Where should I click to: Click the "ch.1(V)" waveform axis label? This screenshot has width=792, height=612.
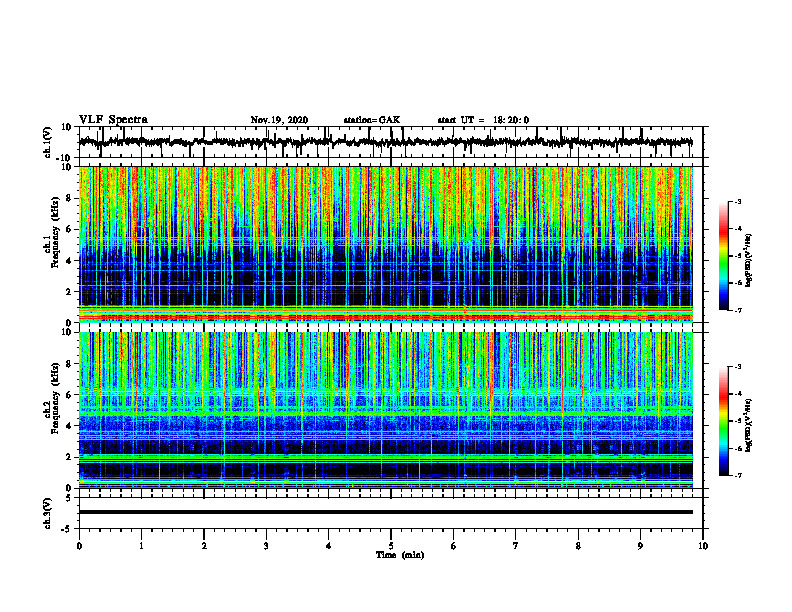click(47, 142)
